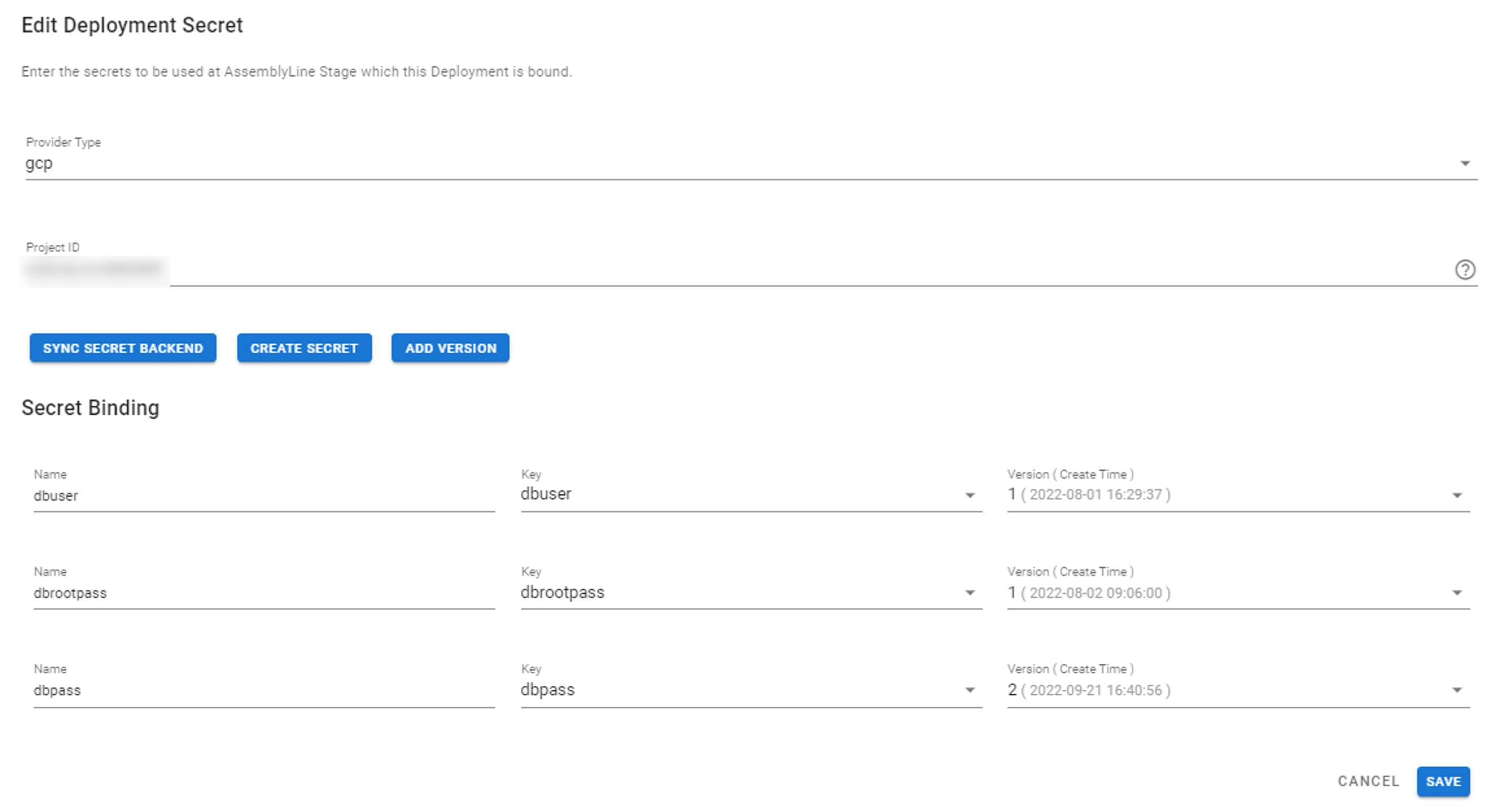The width and height of the screenshot is (1491, 812).
Task: Open dbpass Version dropdown arrow
Action: (1457, 690)
